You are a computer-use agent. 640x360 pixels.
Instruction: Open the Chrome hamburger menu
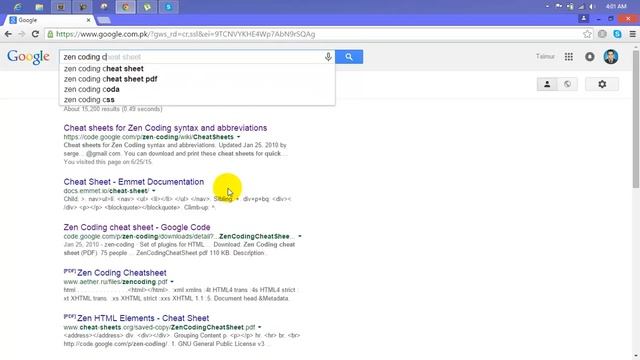pos(633,34)
